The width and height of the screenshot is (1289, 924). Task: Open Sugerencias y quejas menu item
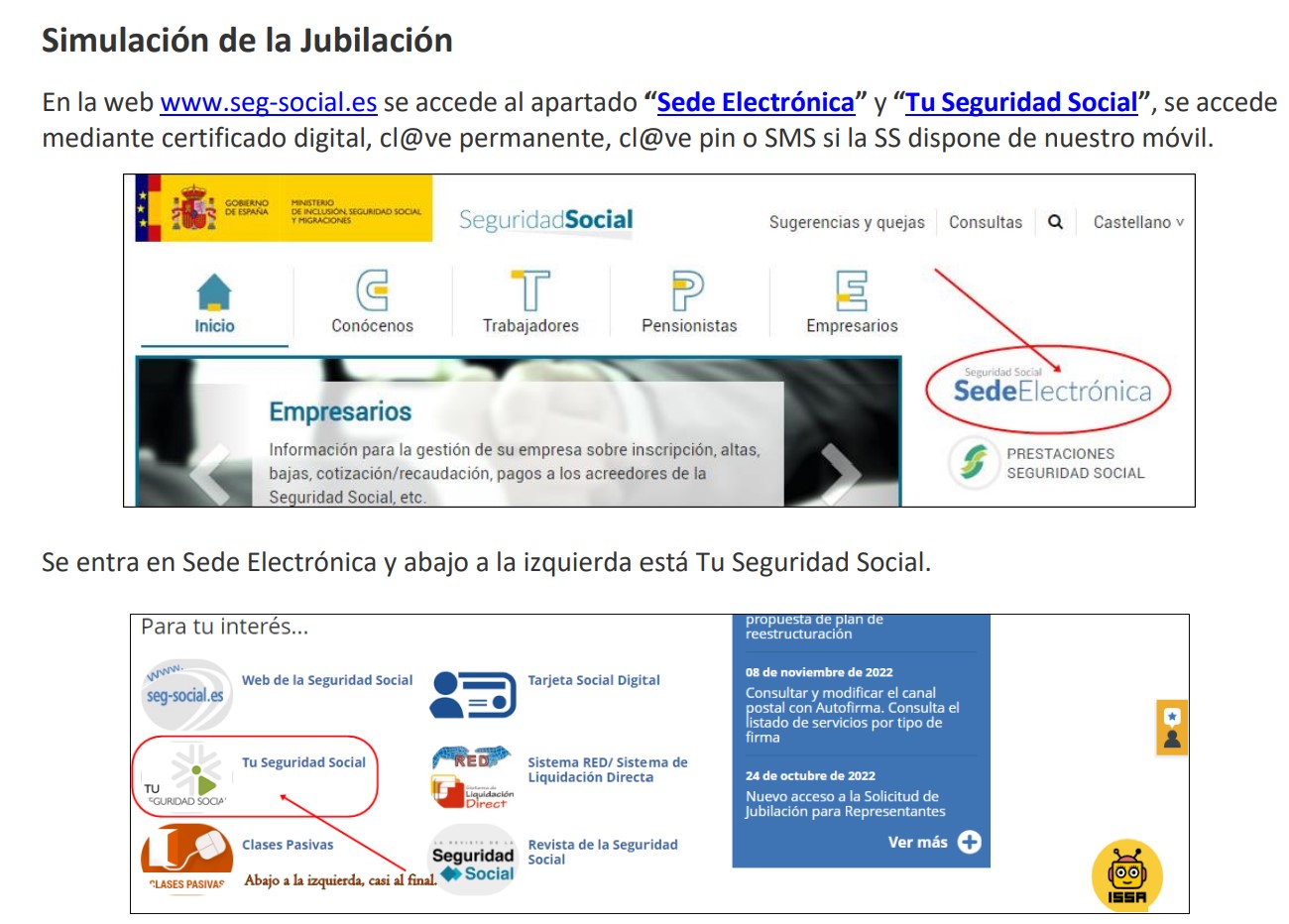[846, 222]
